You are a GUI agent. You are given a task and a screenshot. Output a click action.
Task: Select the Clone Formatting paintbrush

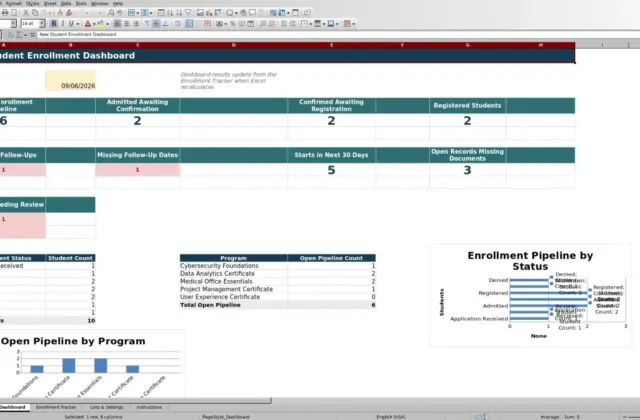tap(60, 13)
